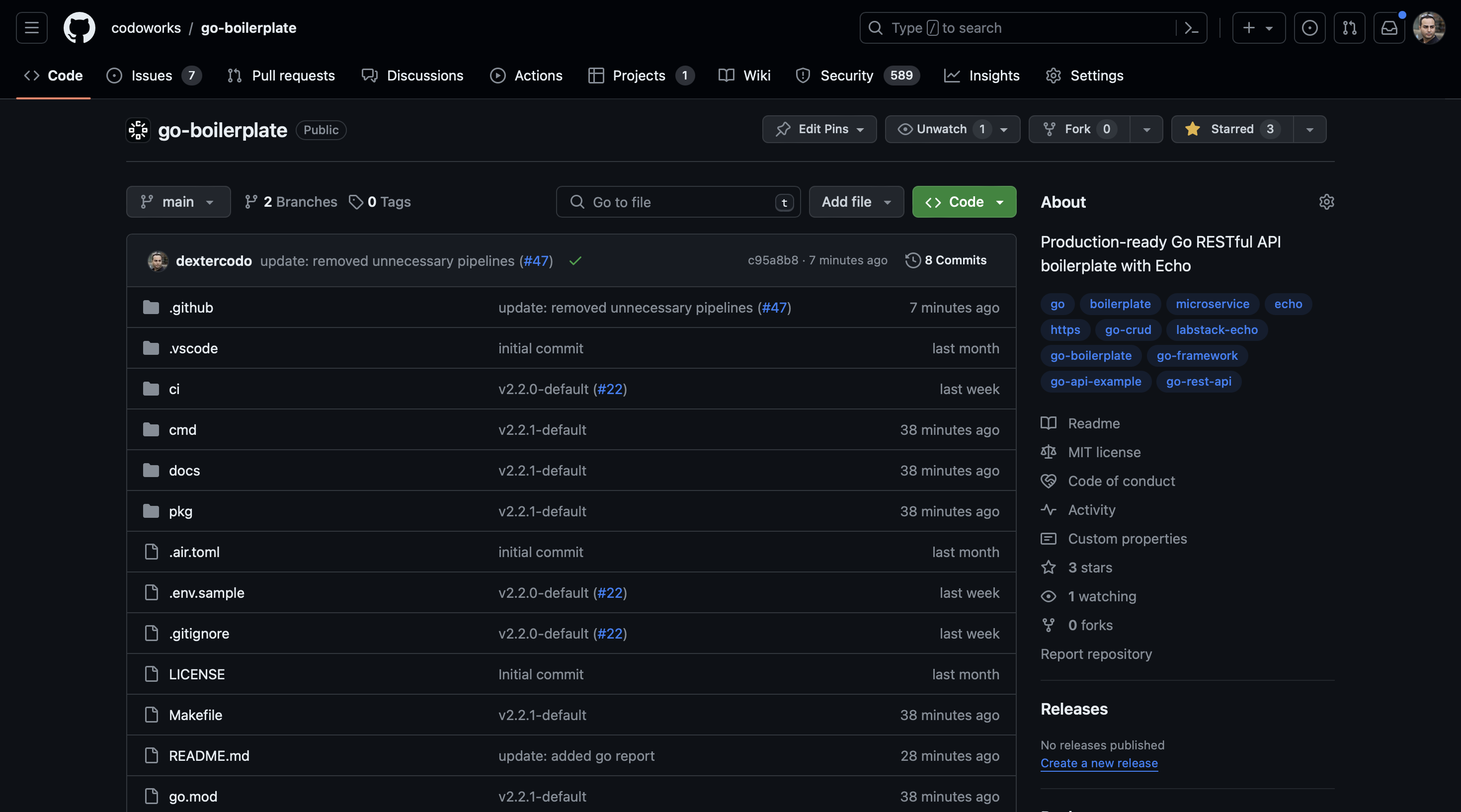Open the hamburger navigation menu
Image resolution: width=1461 pixels, height=812 pixels.
[x=32, y=28]
